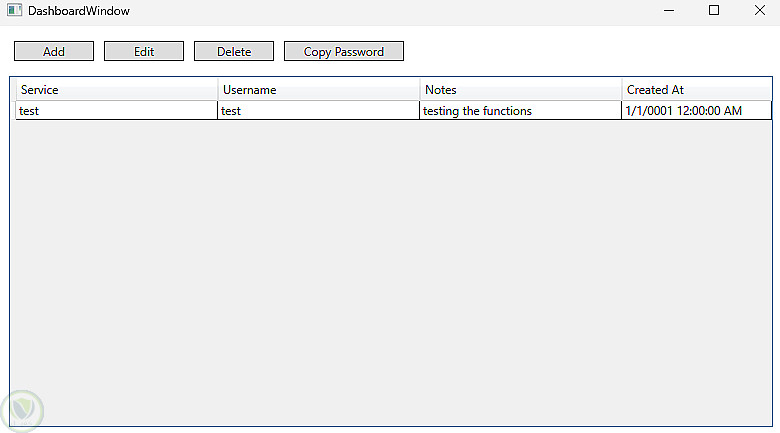Click the green shield watermark logo
The width and height of the screenshot is (780, 433).
coord(21,410)
